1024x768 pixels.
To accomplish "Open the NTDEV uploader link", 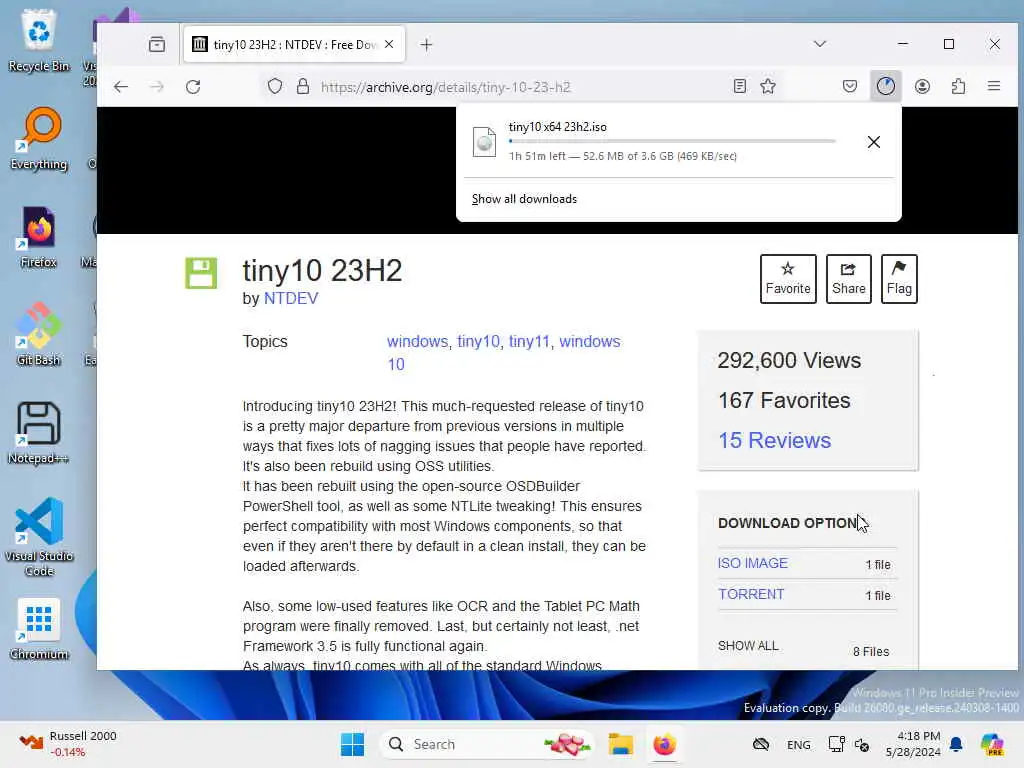I will [x=291, y=298].
